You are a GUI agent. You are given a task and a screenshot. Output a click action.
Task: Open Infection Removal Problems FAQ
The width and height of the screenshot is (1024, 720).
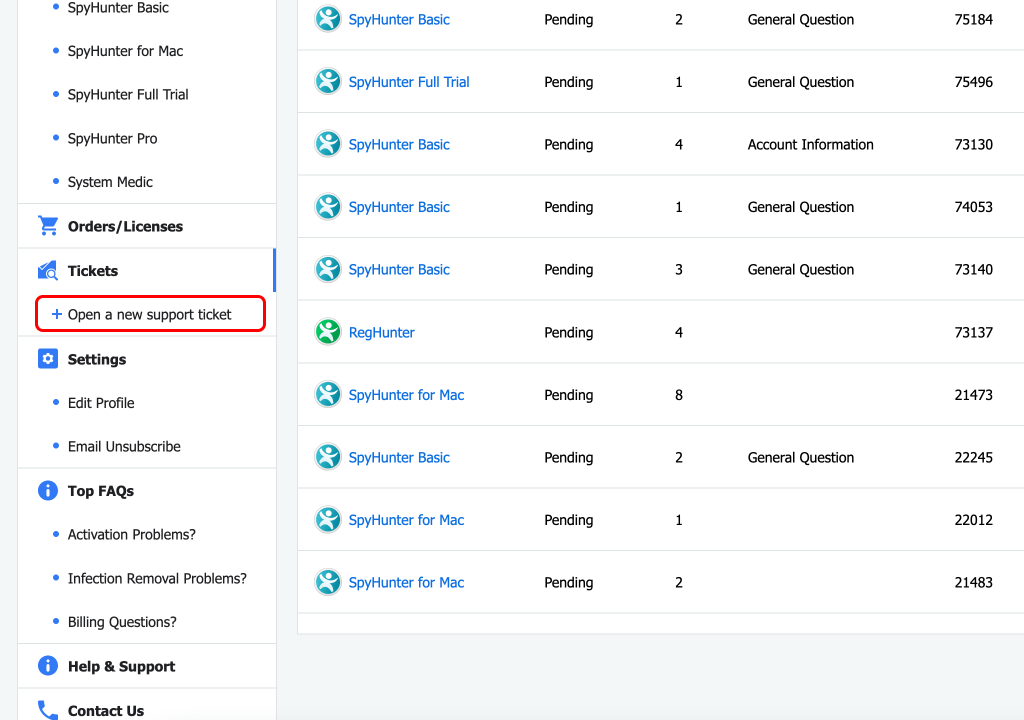coord(157,578)
